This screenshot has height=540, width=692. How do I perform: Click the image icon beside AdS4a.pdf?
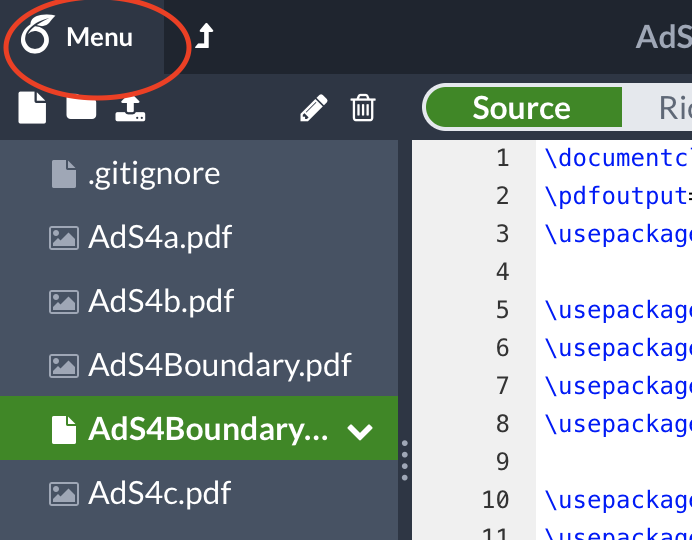(x=64, y=238)
